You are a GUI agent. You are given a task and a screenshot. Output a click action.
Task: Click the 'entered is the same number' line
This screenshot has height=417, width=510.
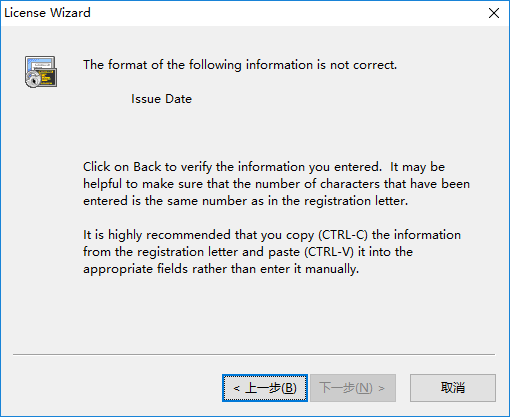[x=245, y=201]
